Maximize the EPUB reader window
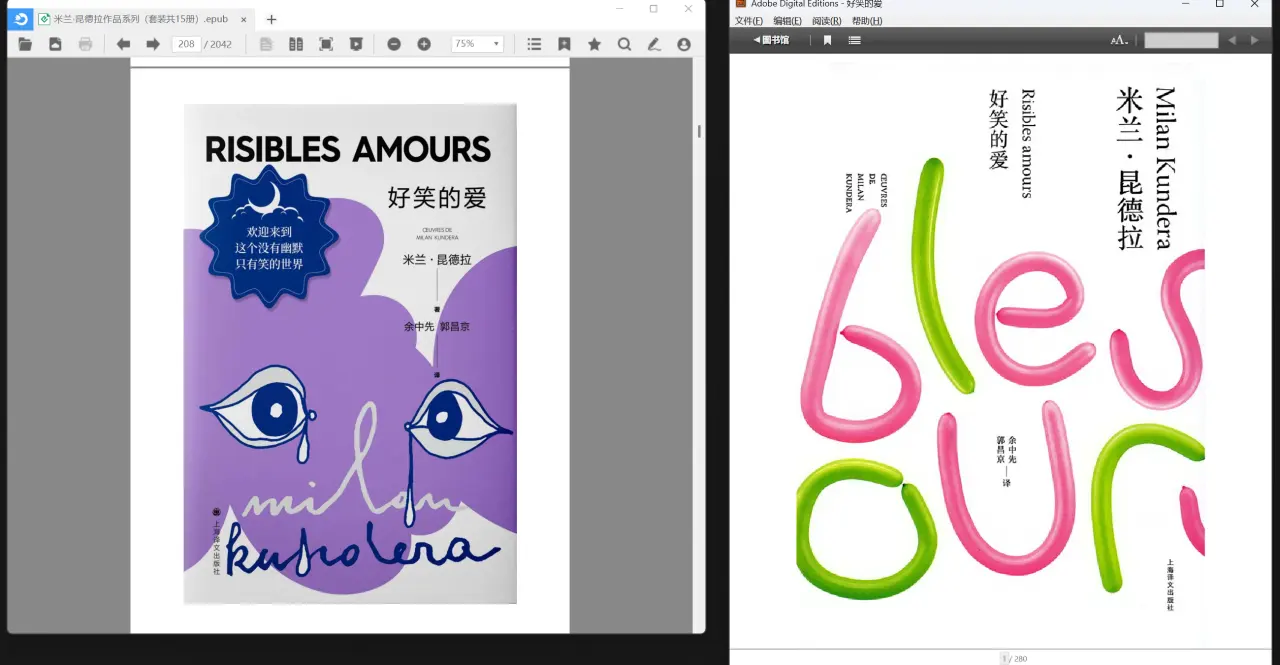 653,8
